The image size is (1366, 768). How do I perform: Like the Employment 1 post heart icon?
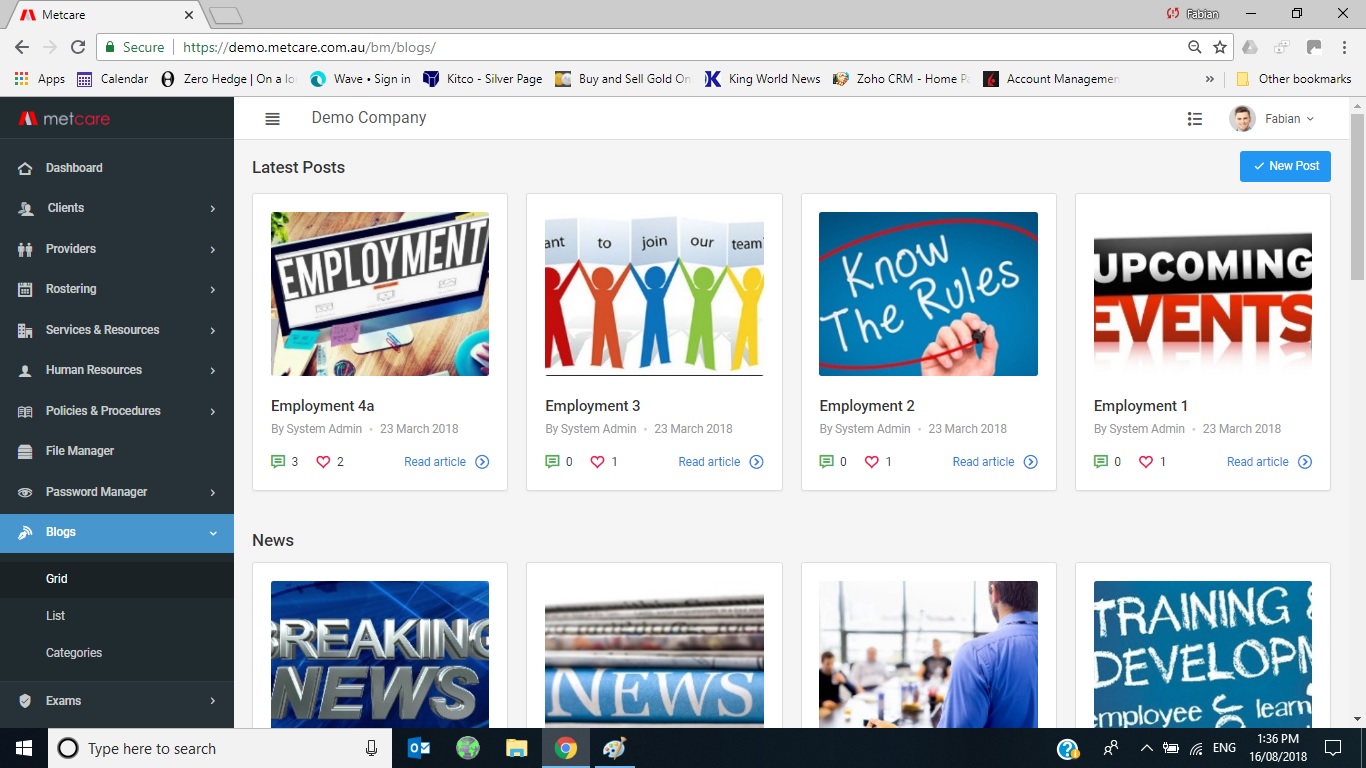click(1146, 462)
